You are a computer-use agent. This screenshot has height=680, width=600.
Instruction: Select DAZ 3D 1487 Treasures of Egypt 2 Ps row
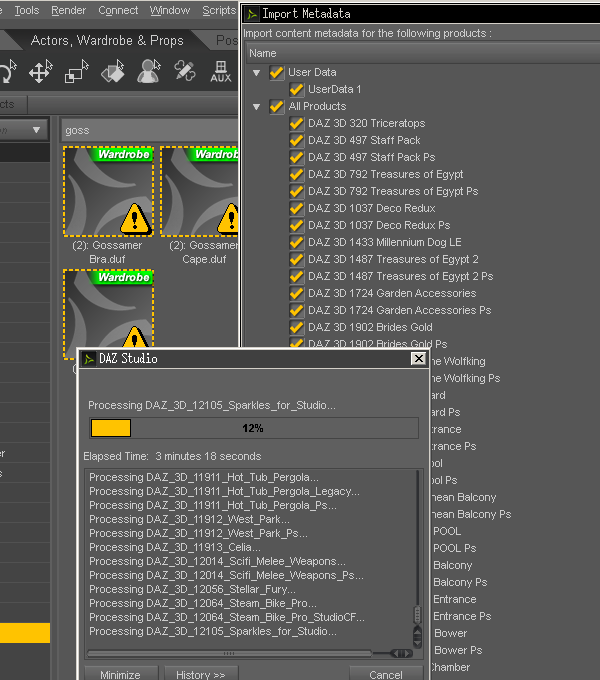point(401,276)
